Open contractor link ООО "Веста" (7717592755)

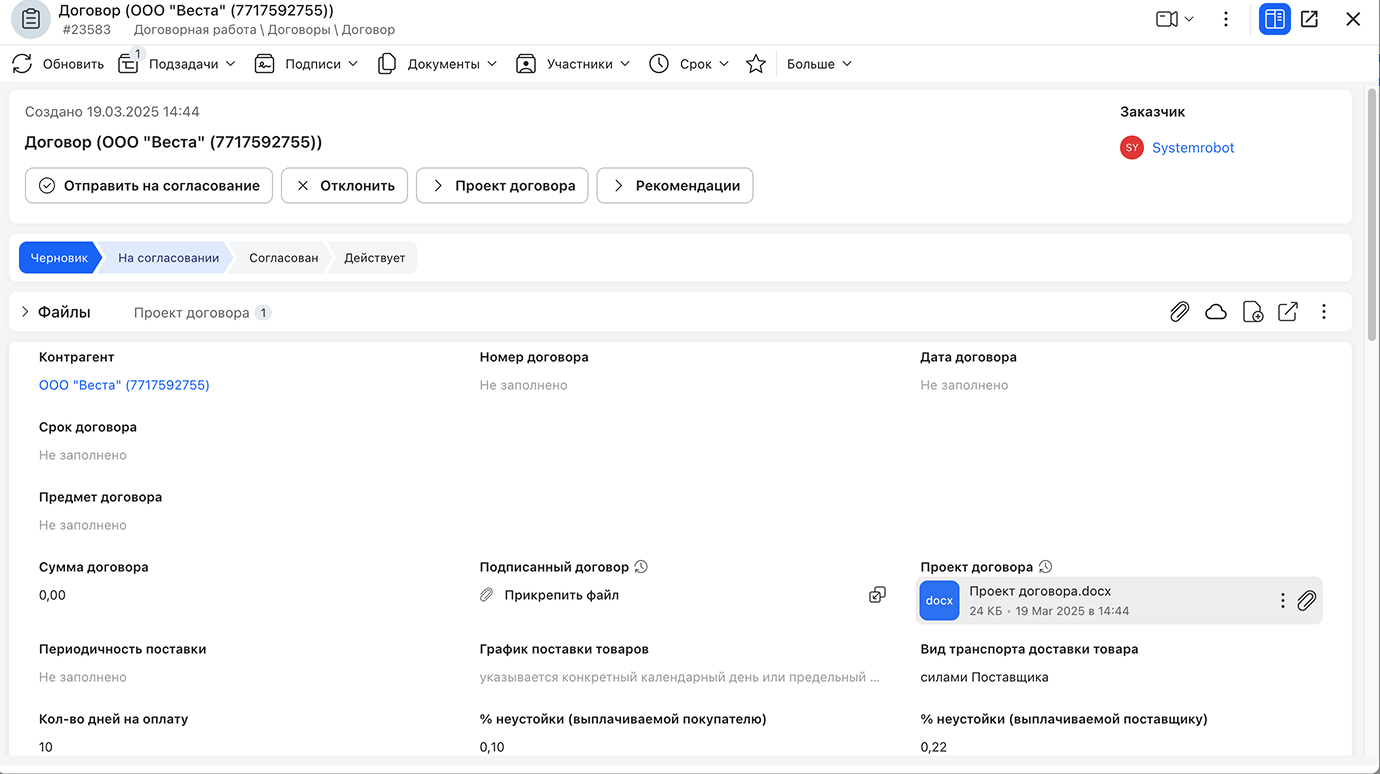coord(123,384)
